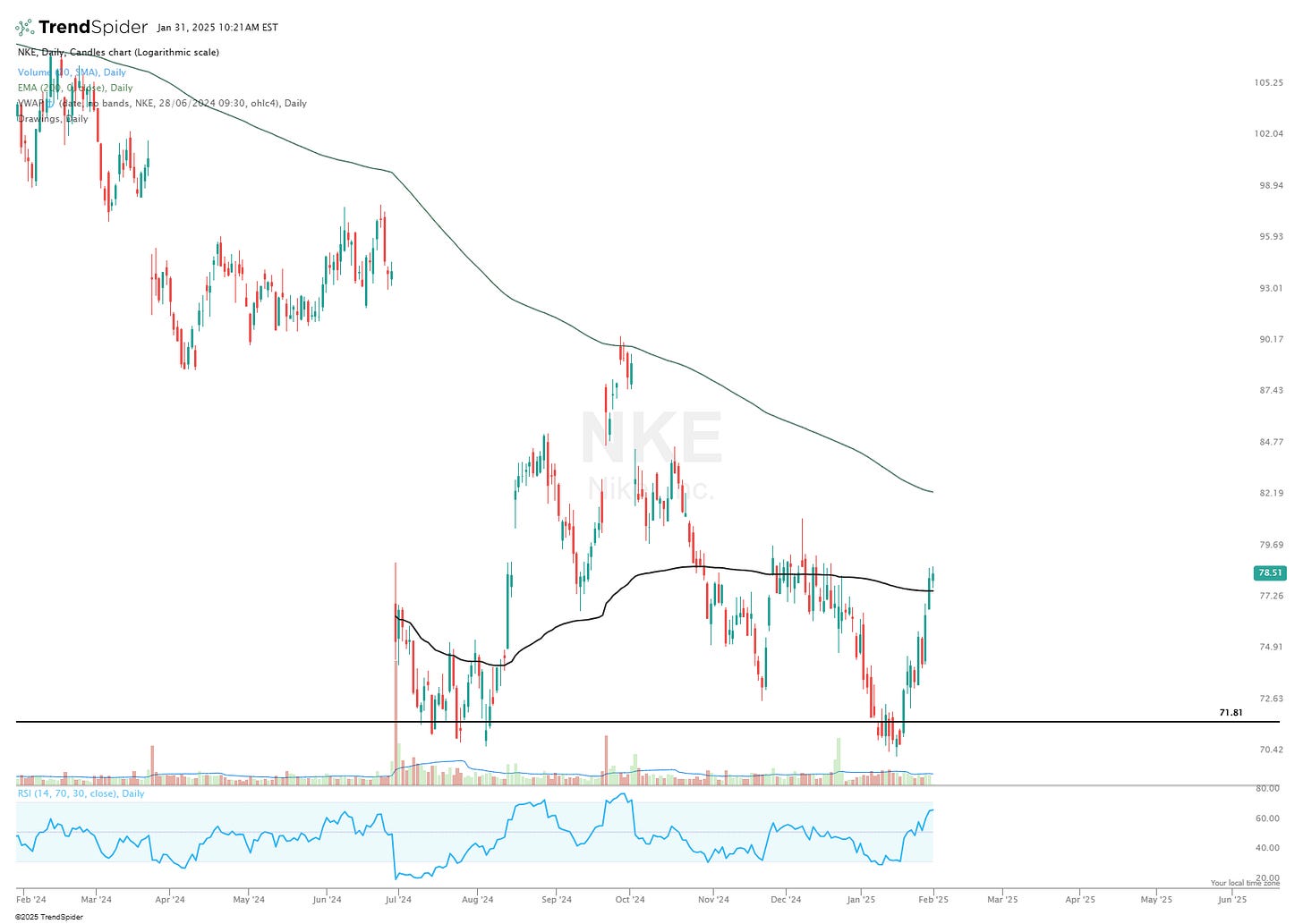
Task: Click the 79.69 price axis label
Action: pos(1271,545)
